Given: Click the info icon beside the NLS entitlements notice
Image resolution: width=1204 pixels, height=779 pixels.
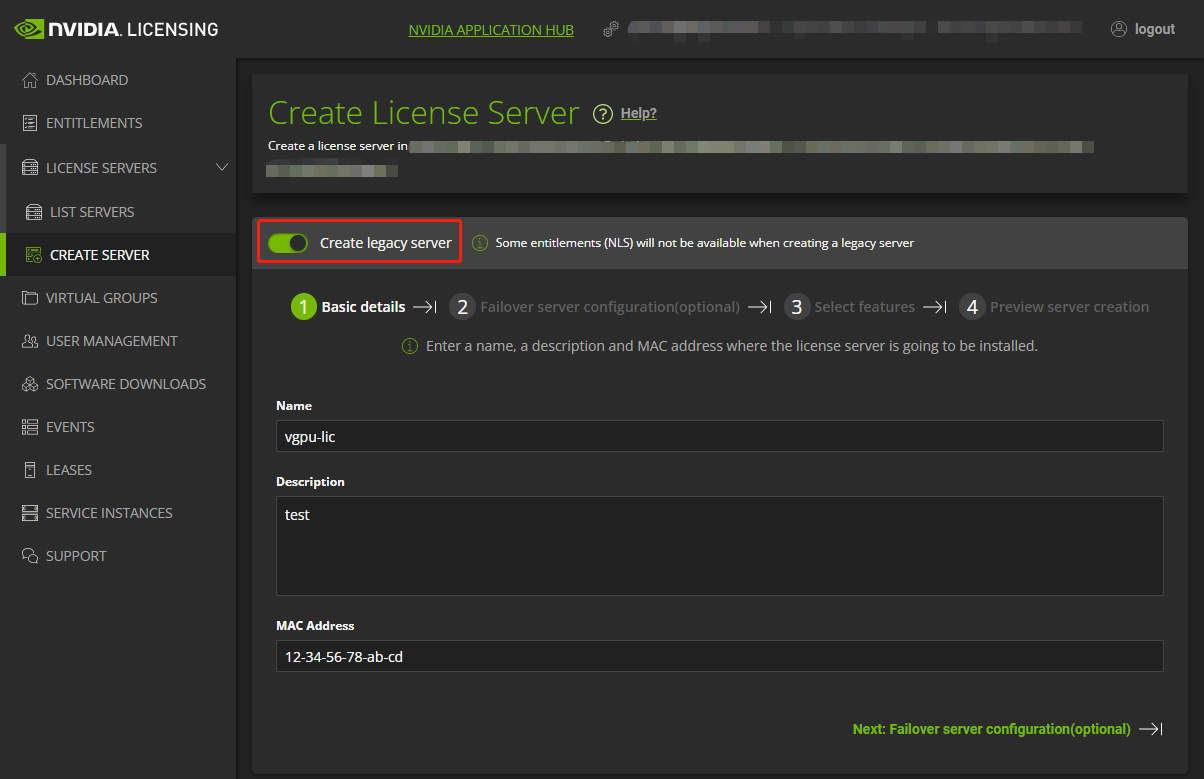Looking at the screenshot, I should 480,243.
